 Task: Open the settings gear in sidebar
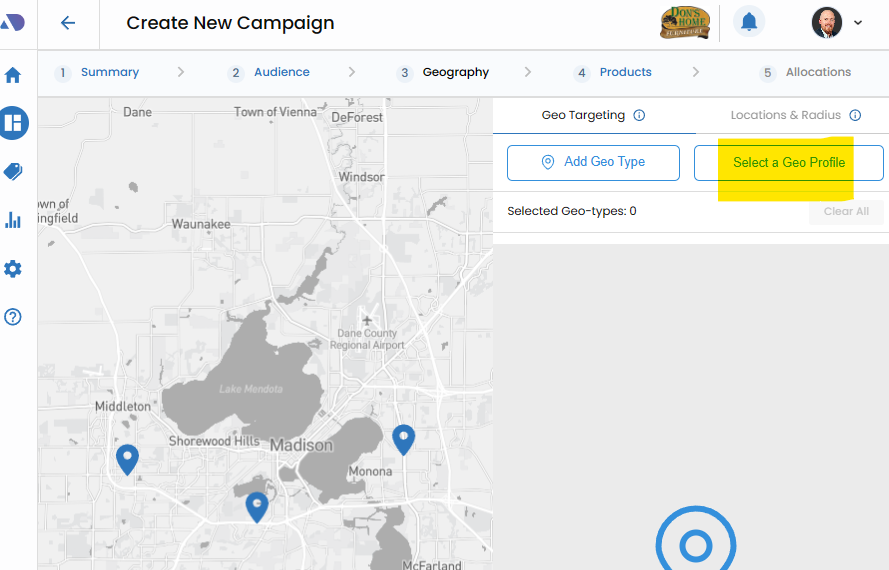pos(13,269)
